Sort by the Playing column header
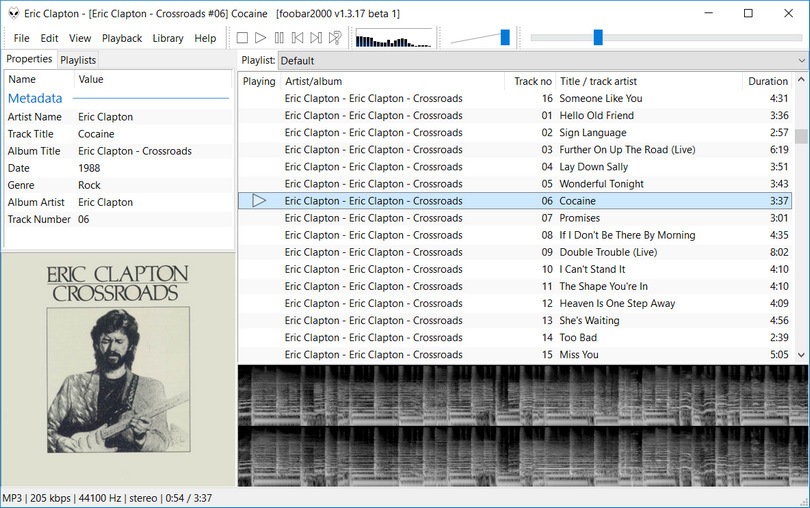The height and width of the screenshot is (508, 810). pos(259,81)
